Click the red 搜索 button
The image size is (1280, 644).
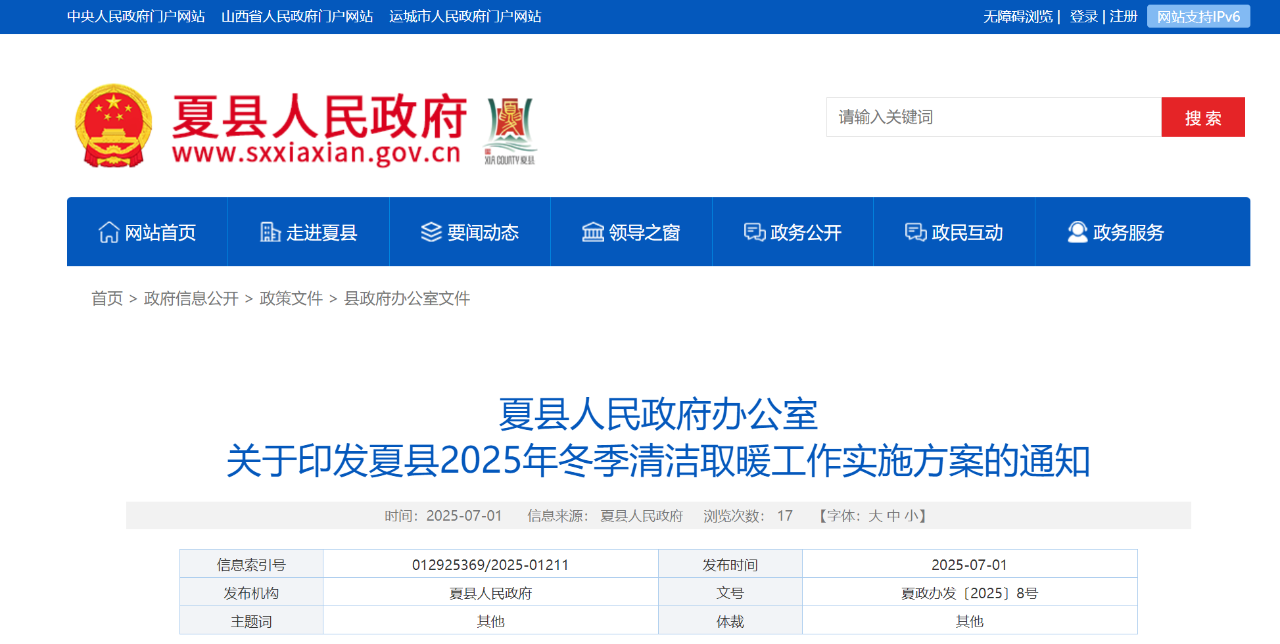(x=1203, y=117)
